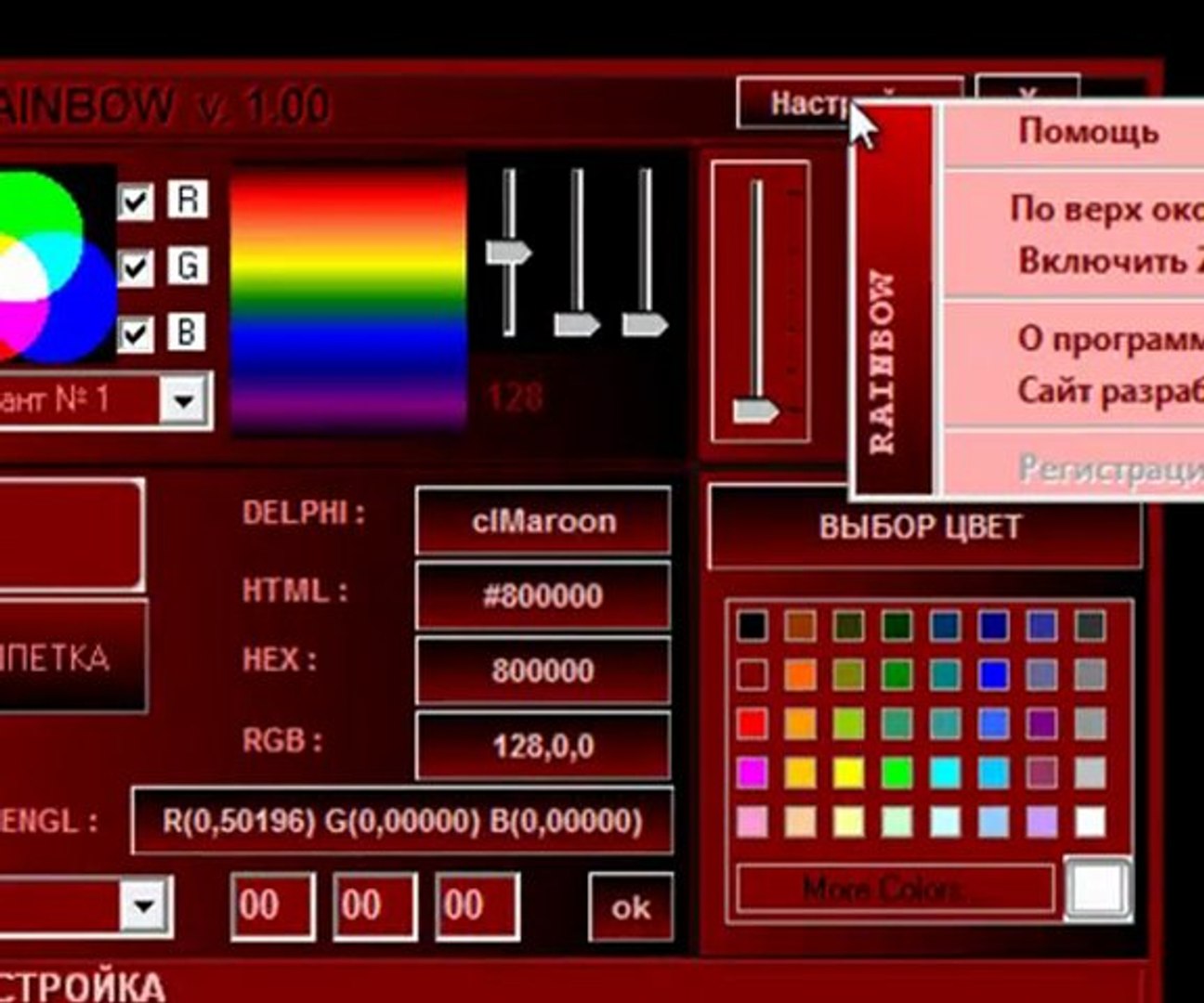Click the first 00 hex input box
1204x1003 pixels.
point(271,905)
